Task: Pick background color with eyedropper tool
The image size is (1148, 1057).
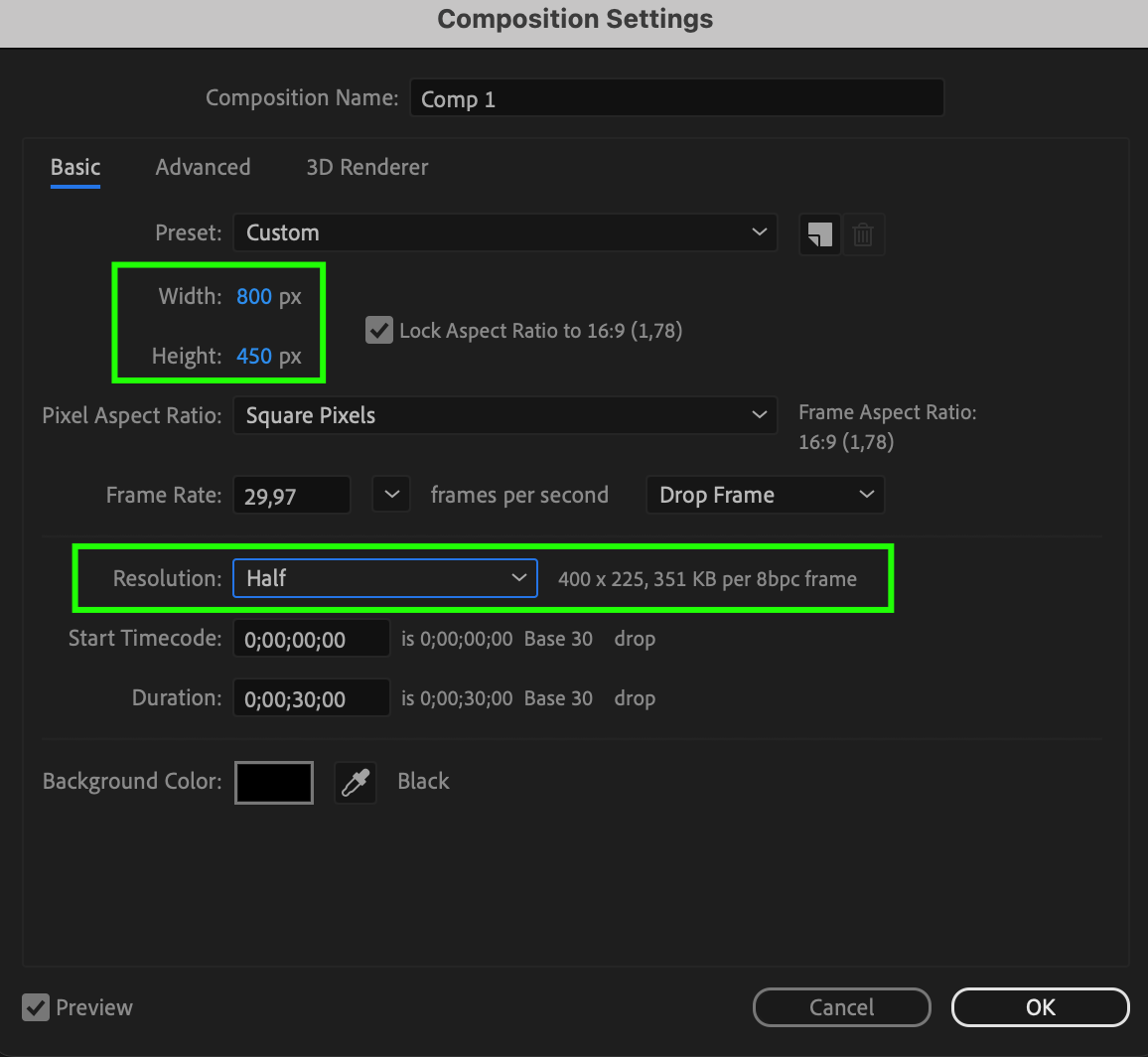Action: tap(356, 783)
